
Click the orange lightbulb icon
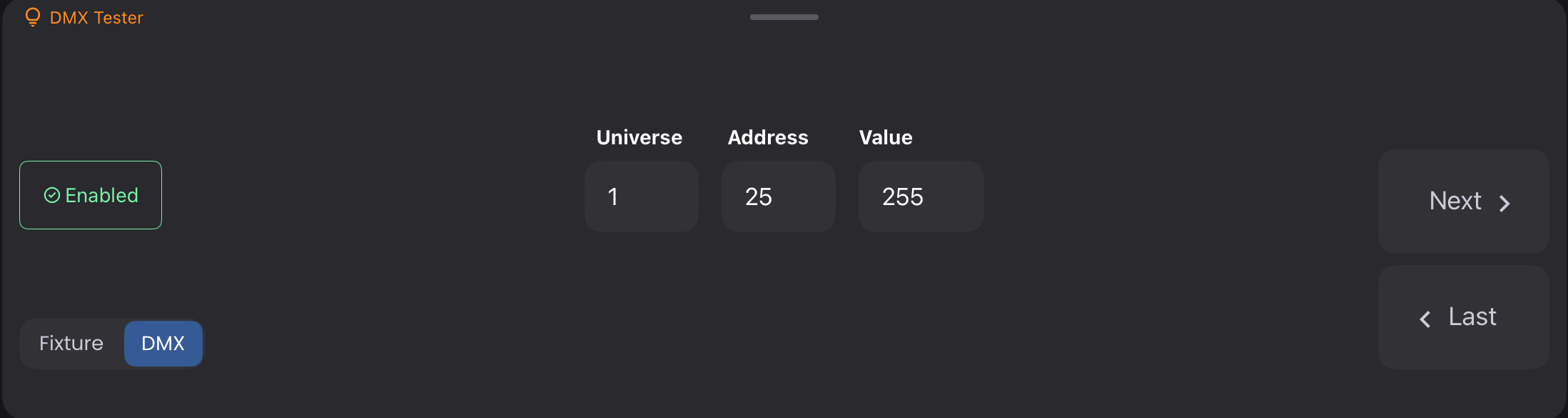tap(31, 16)
